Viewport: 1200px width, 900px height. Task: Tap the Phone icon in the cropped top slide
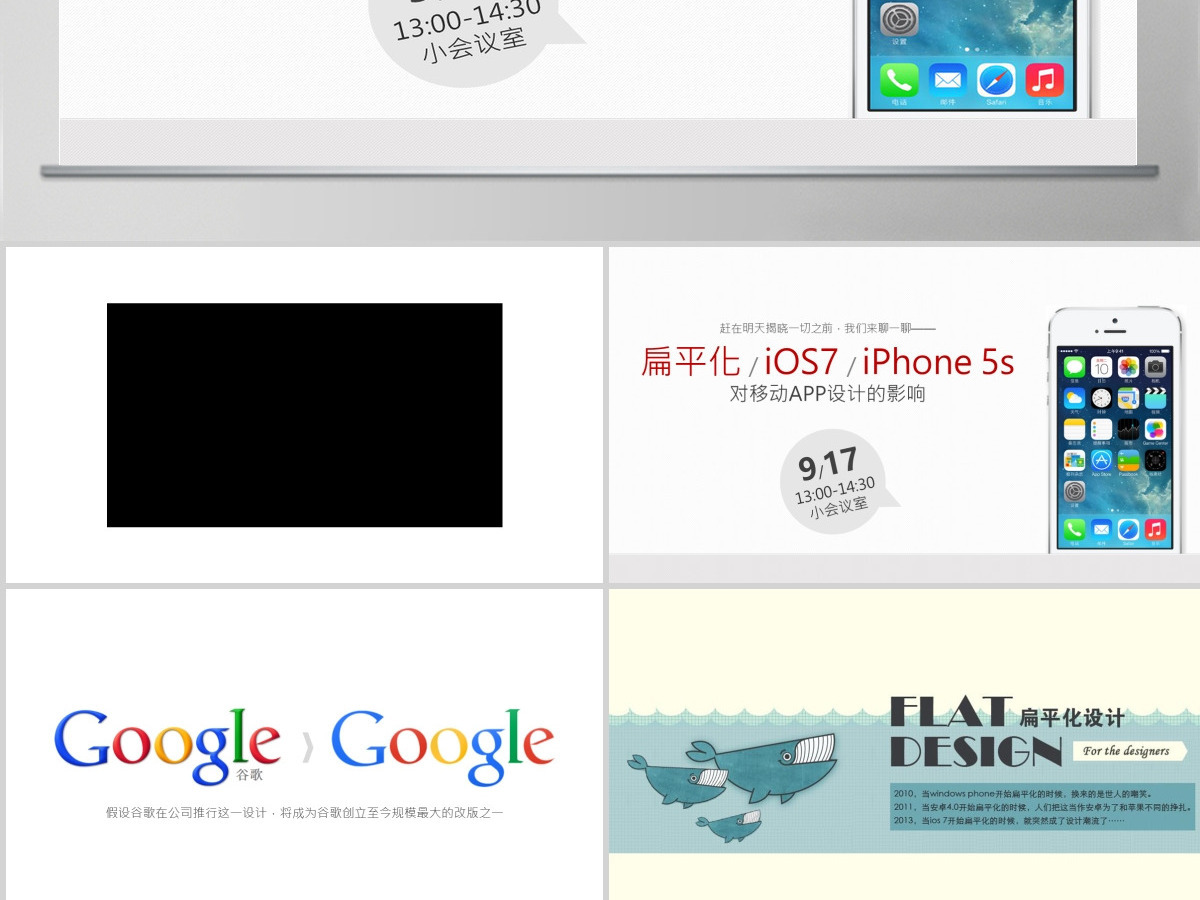pos(899,80)
